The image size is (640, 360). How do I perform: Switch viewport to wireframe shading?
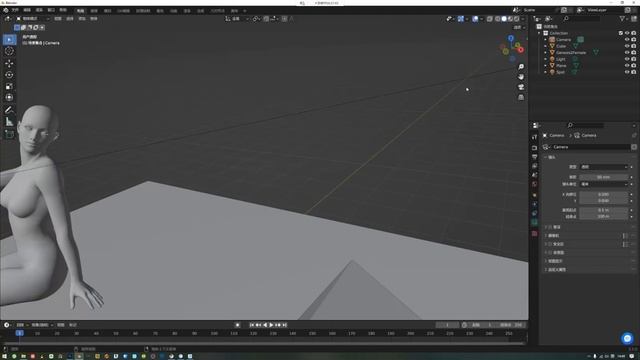(x=498, y=19)
